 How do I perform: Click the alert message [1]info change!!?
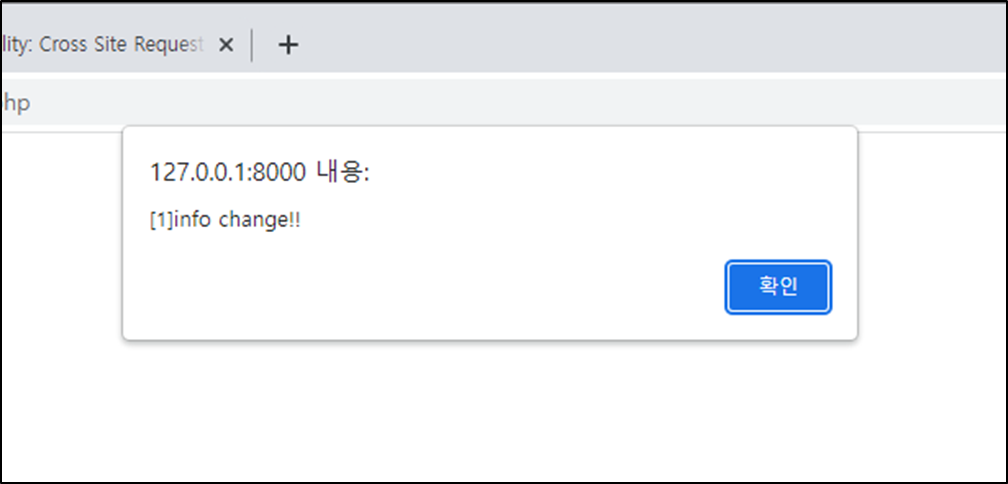coord(225,221)
